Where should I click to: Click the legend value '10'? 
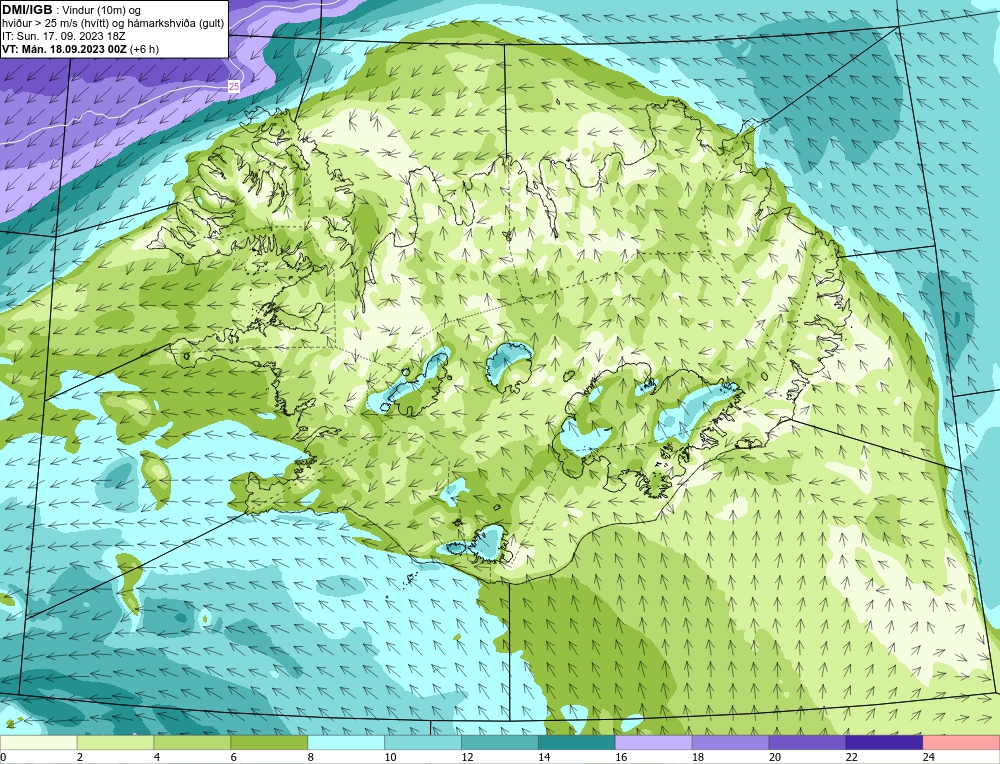click(390, 757)
